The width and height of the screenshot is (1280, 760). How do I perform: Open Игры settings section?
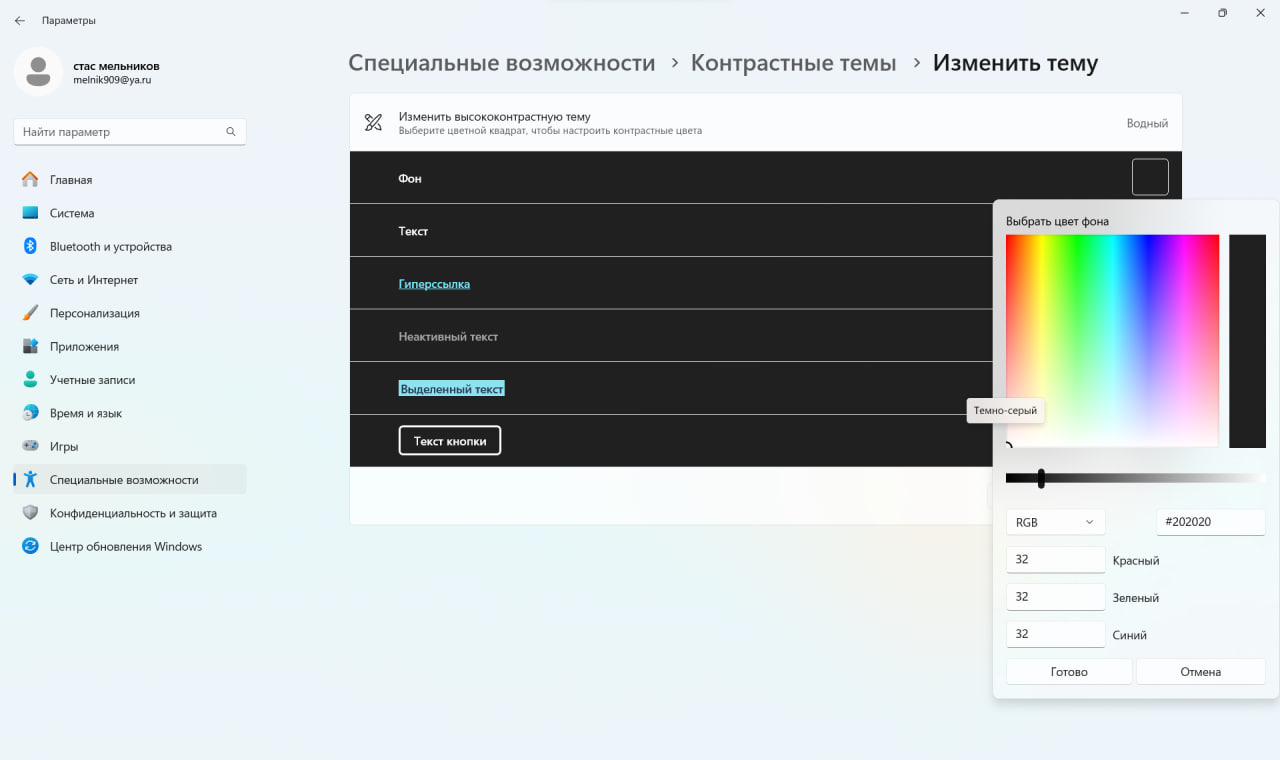pos(130,446)
